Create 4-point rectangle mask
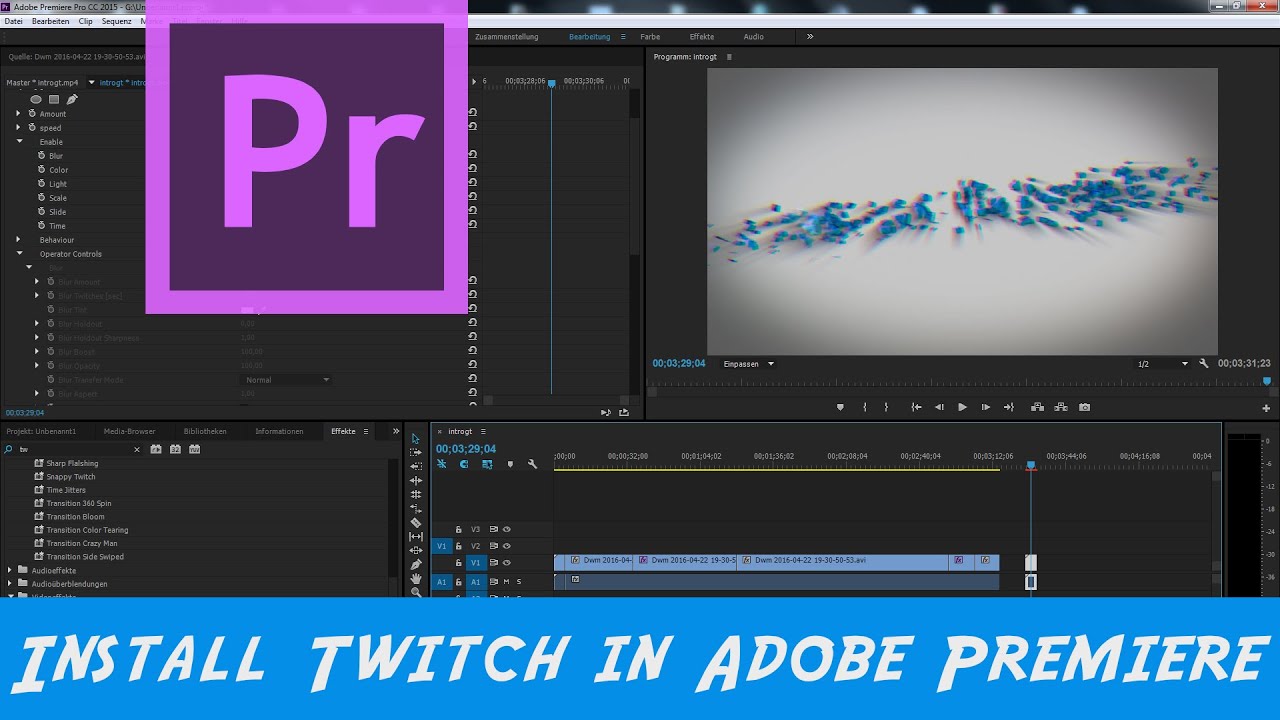Image resolution: width=1280 pixels, height=720 pixels. (54, 99)
